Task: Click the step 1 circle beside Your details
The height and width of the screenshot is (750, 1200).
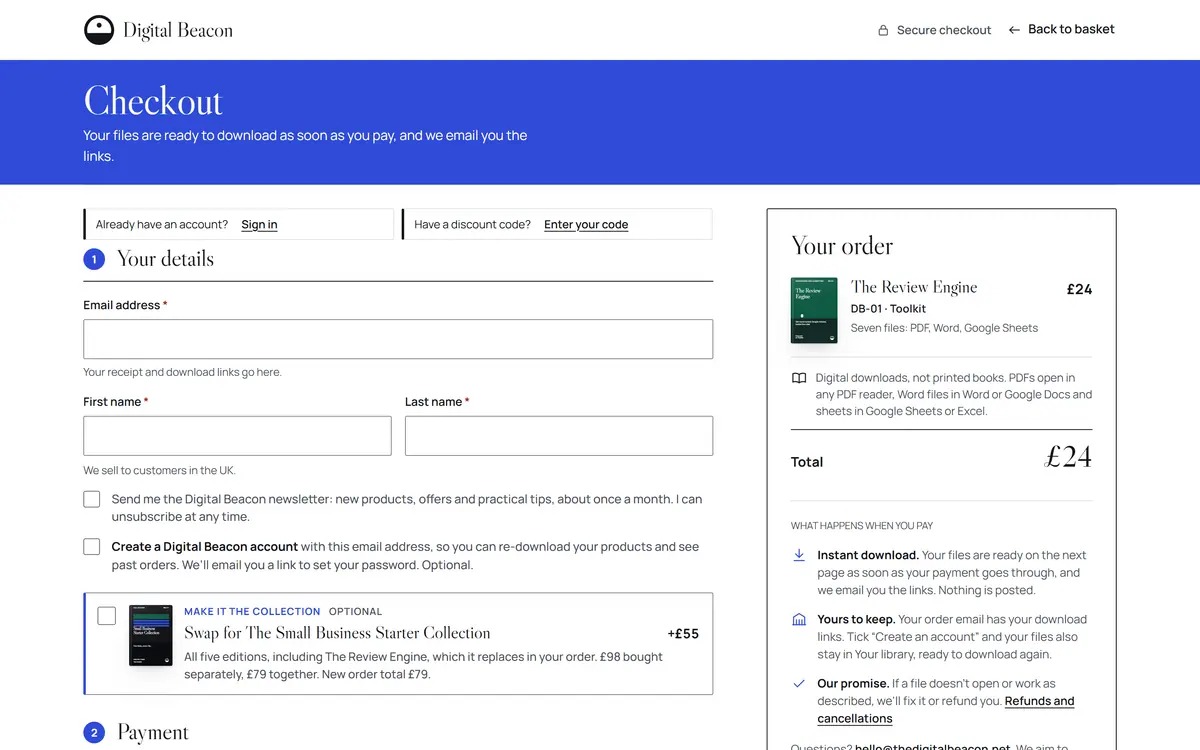Action: (94, 260)
